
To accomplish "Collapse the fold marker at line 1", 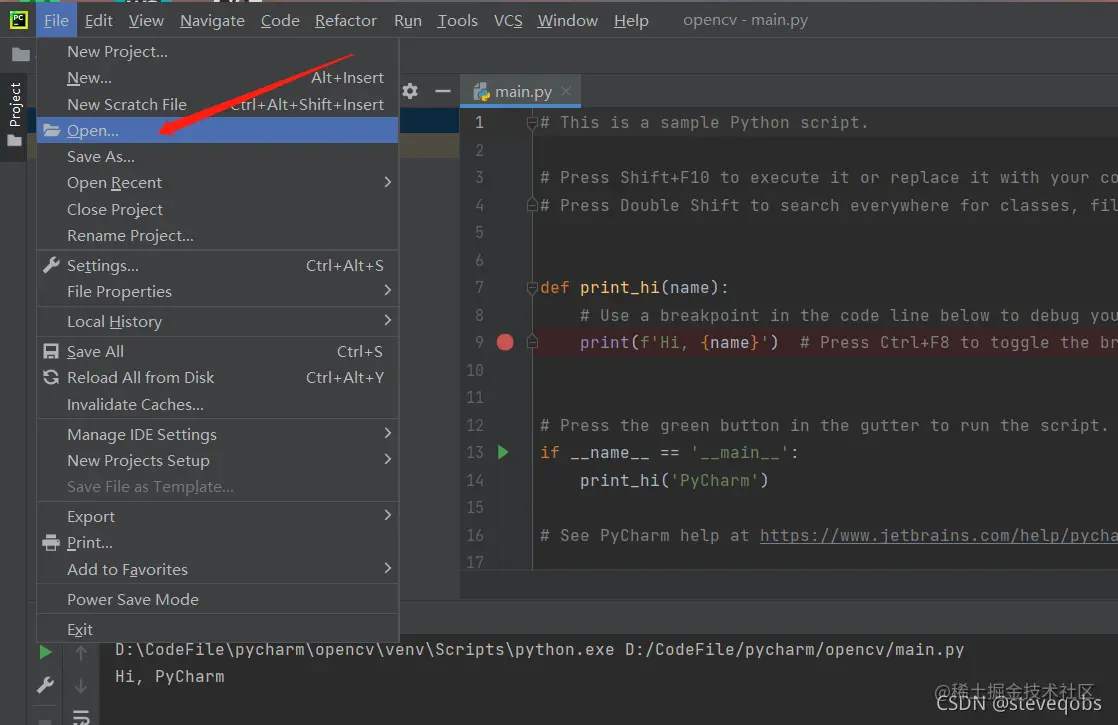I will click(x=532, y=123).
